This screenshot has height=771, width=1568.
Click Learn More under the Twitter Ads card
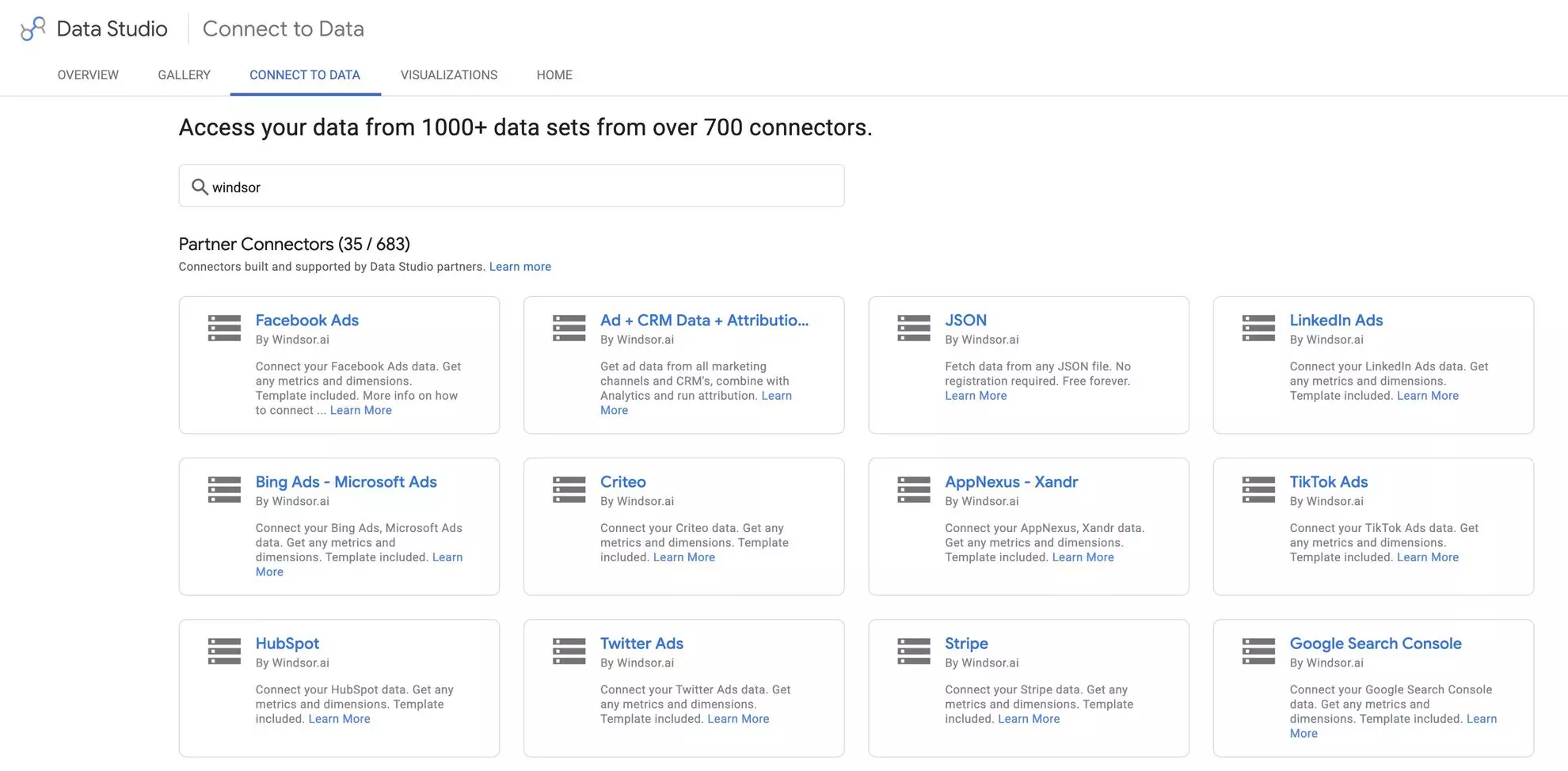point(737,718)
